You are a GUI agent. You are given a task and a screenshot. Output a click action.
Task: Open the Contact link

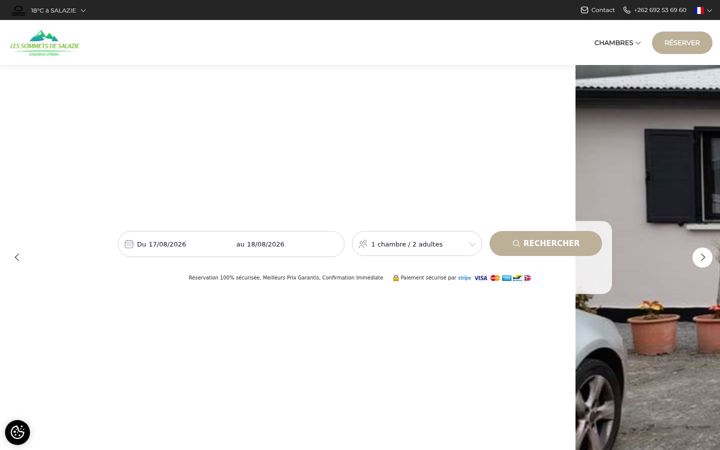tap(602, 10)
